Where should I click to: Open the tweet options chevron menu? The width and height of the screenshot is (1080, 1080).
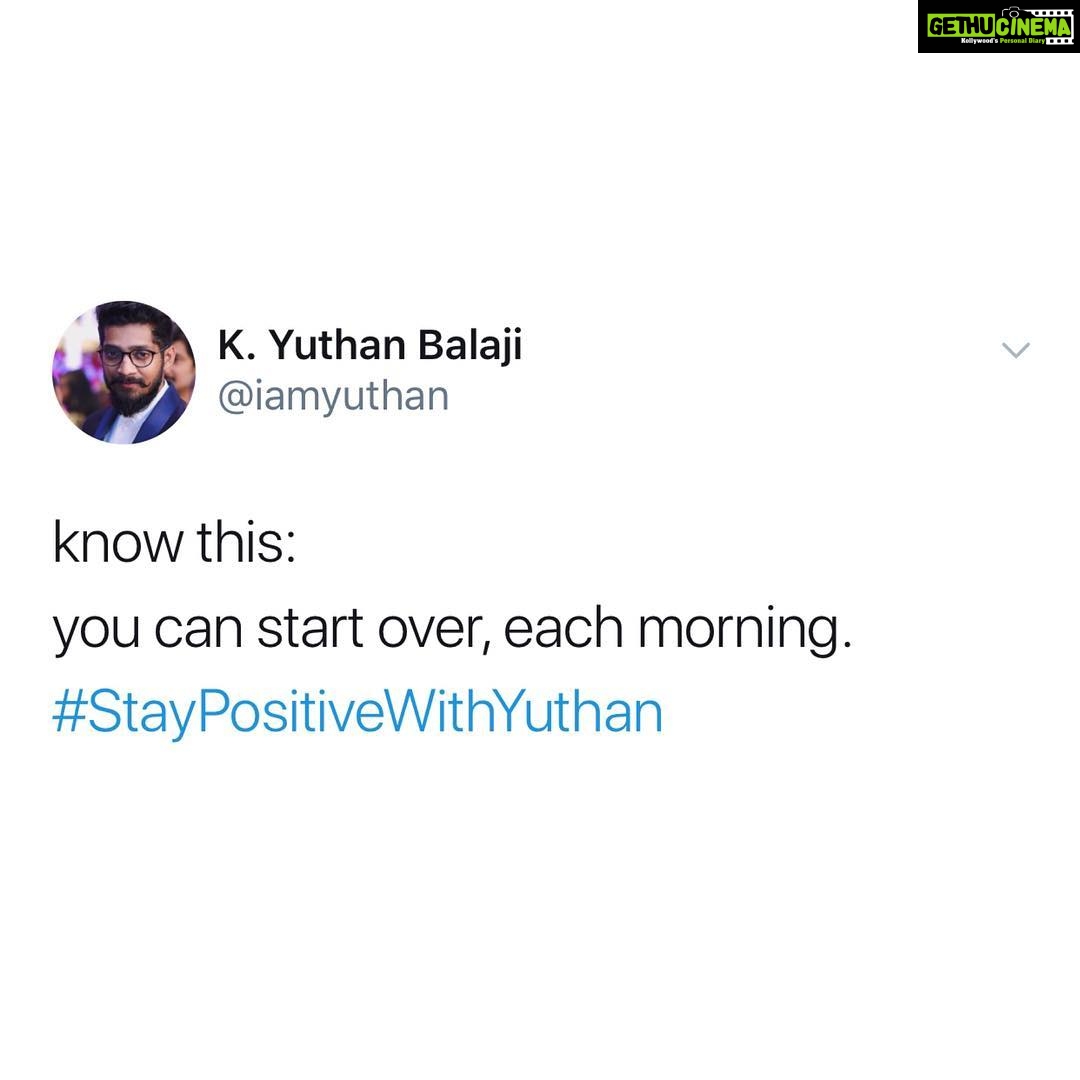pyautogui.click(x=1015, y=350)
